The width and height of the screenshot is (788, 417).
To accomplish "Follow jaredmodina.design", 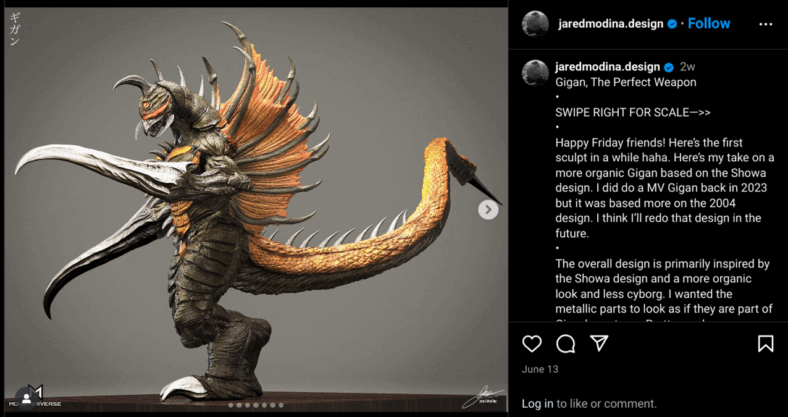I will click(709, 24).
